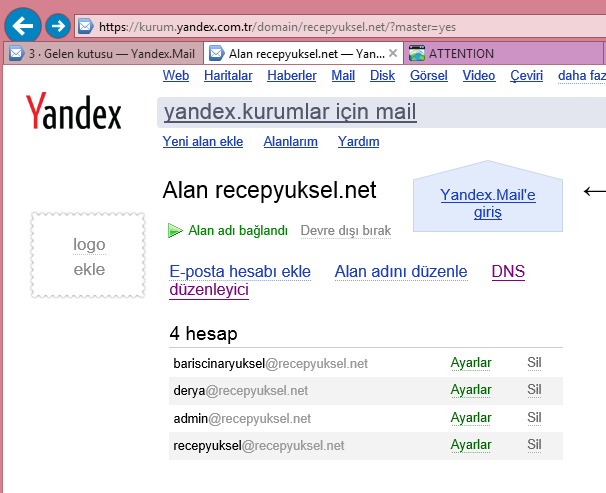The width and height of the screenshot is (606, 493).
Task: Click Sil for derya account
Action: (534, 390)
